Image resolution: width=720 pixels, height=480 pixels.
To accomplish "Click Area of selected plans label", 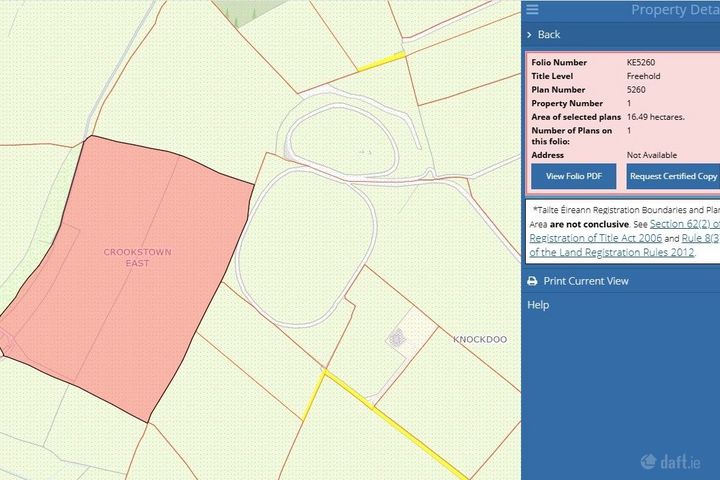I will (576, 117).
